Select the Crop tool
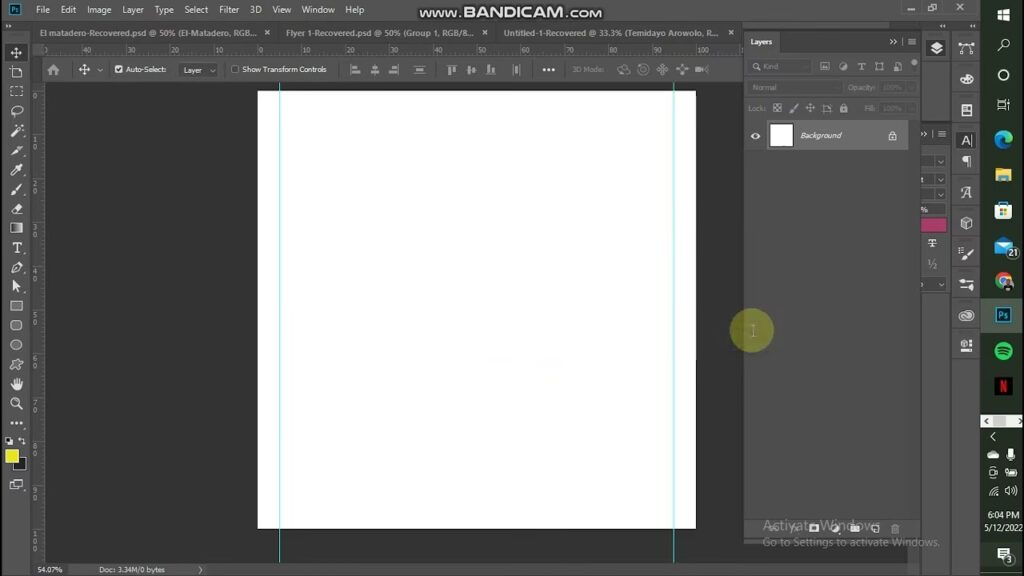The width and height of the screenshot is (1024, 576). 16,73
